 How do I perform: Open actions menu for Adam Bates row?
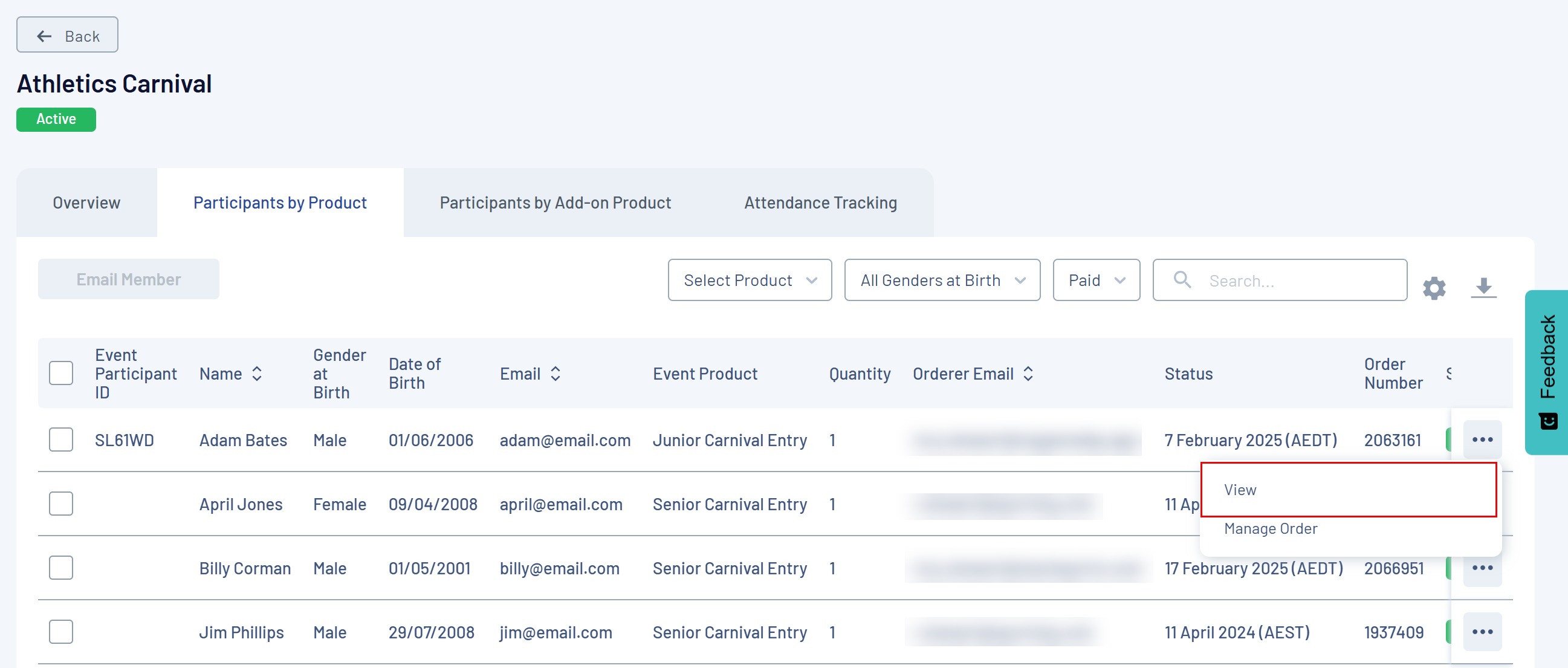(1482, 439)
